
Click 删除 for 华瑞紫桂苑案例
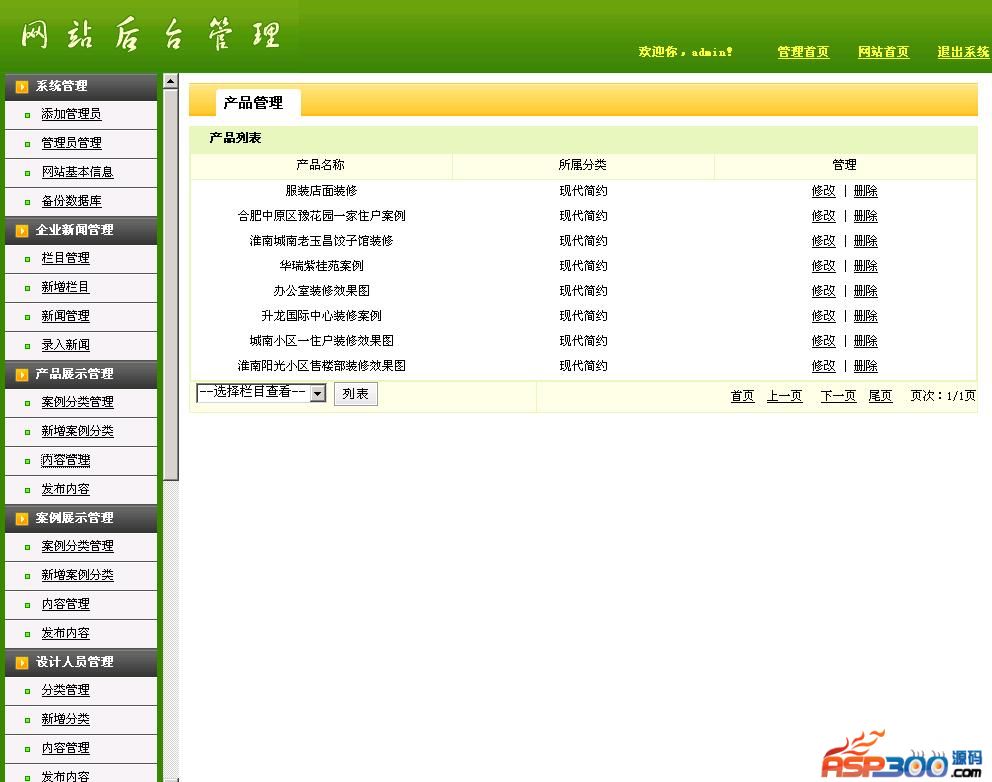tap(865, 266)
